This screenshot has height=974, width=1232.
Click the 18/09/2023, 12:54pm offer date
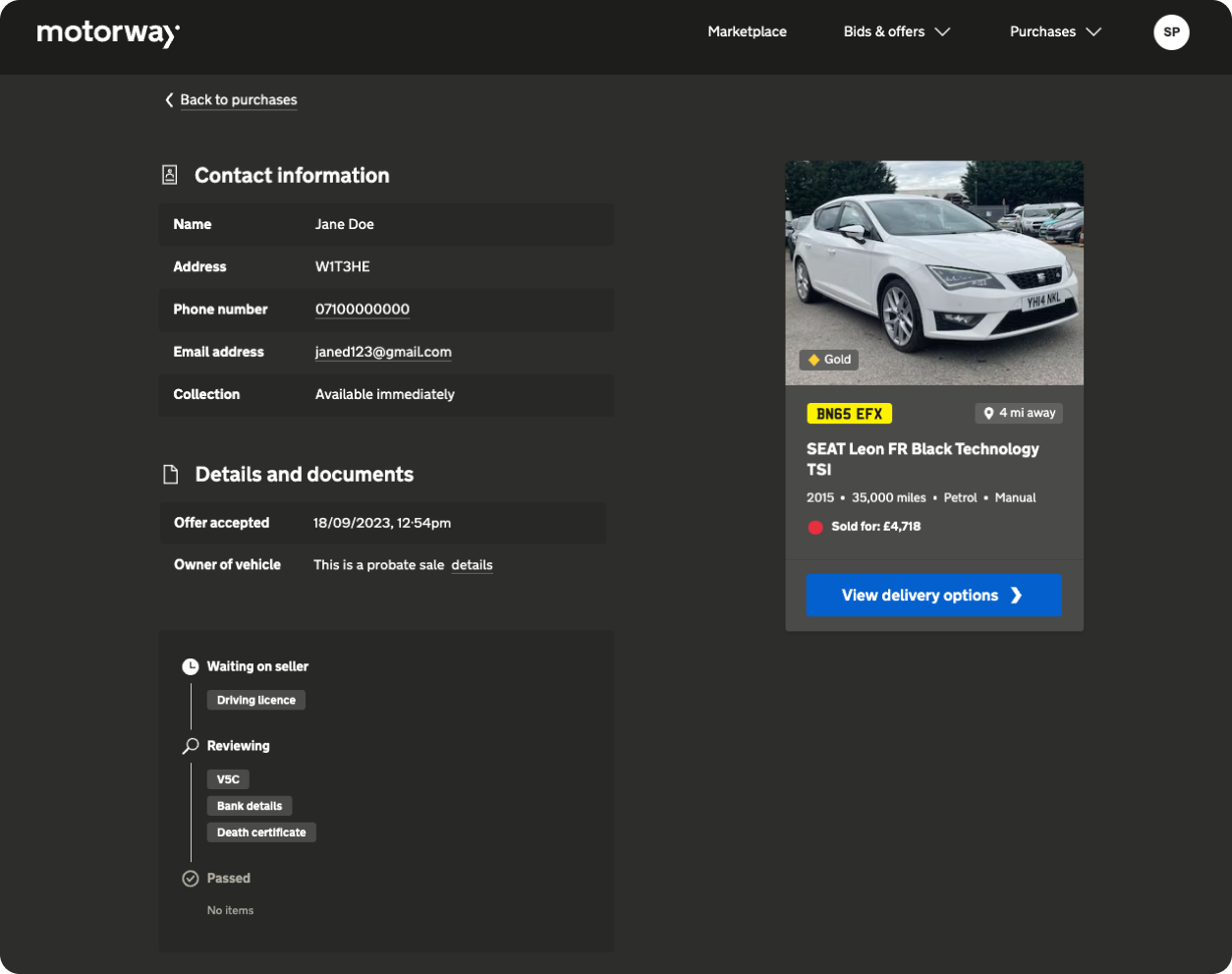tap(382, 523)
